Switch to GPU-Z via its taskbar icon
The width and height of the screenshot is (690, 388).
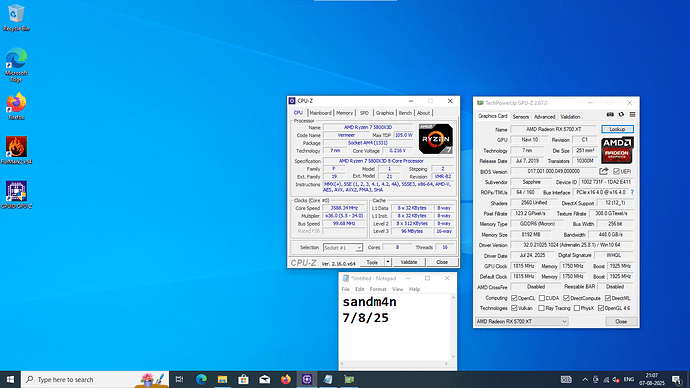pos(349,379)
